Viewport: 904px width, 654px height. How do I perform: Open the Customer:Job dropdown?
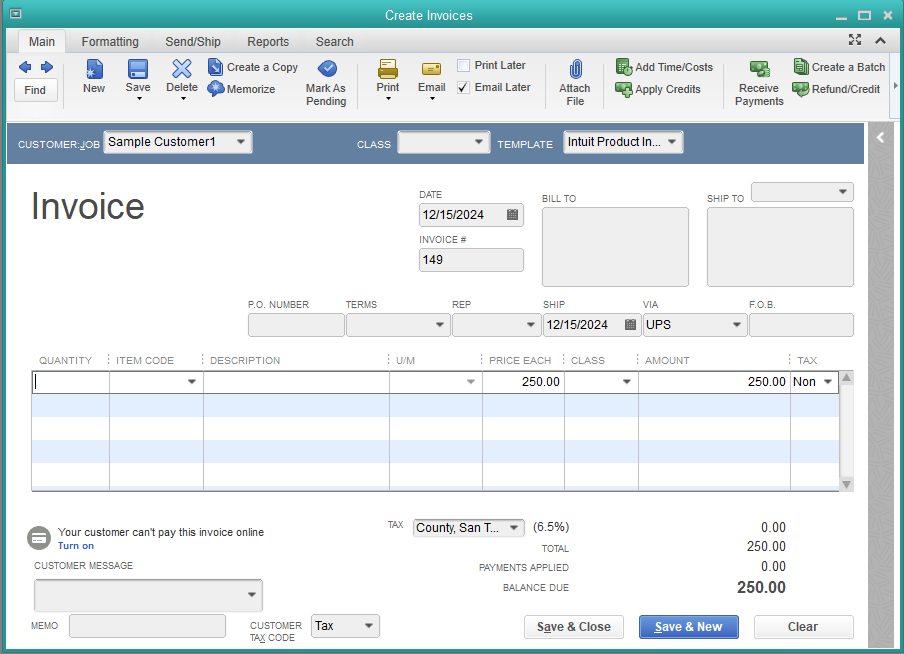241,142
